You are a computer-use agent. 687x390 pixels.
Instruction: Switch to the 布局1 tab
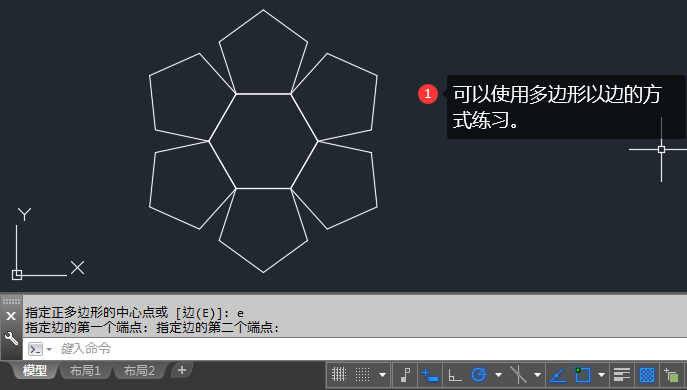[x=85, y=371]
